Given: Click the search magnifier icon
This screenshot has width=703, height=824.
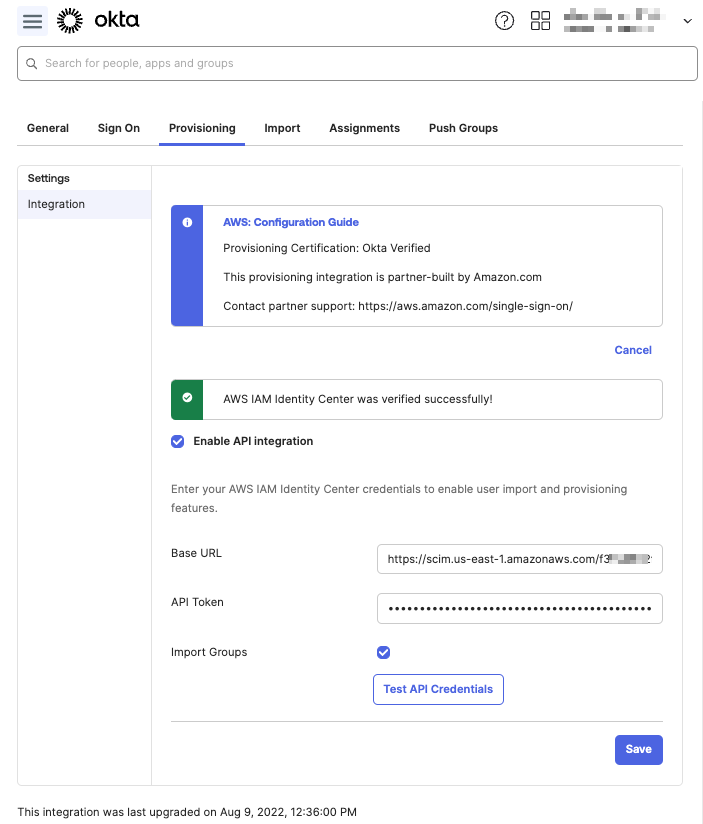Looking at the screenshot, I should 31,63.
